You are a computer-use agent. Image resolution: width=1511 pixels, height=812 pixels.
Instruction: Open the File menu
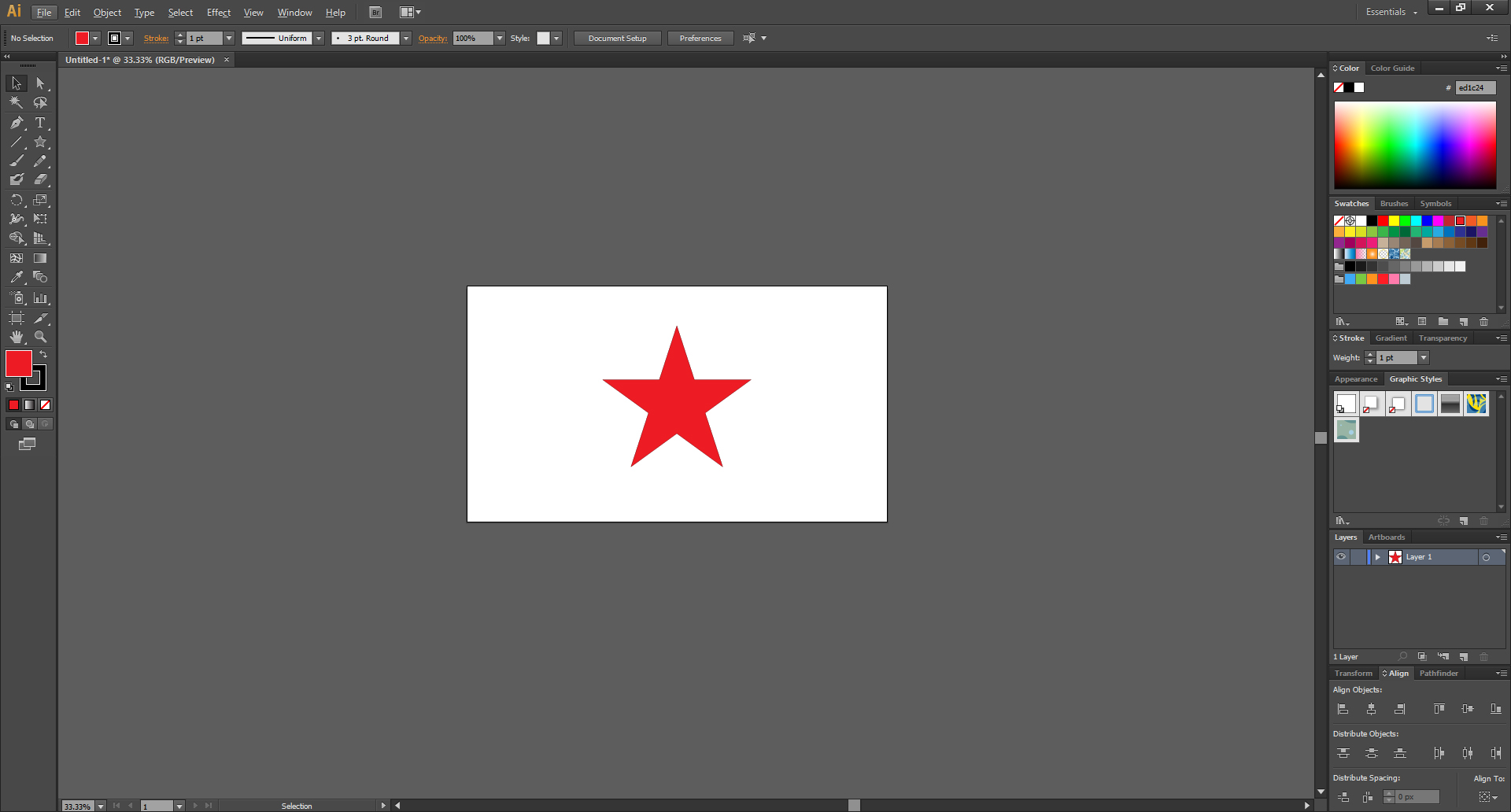tap(44, 13)
